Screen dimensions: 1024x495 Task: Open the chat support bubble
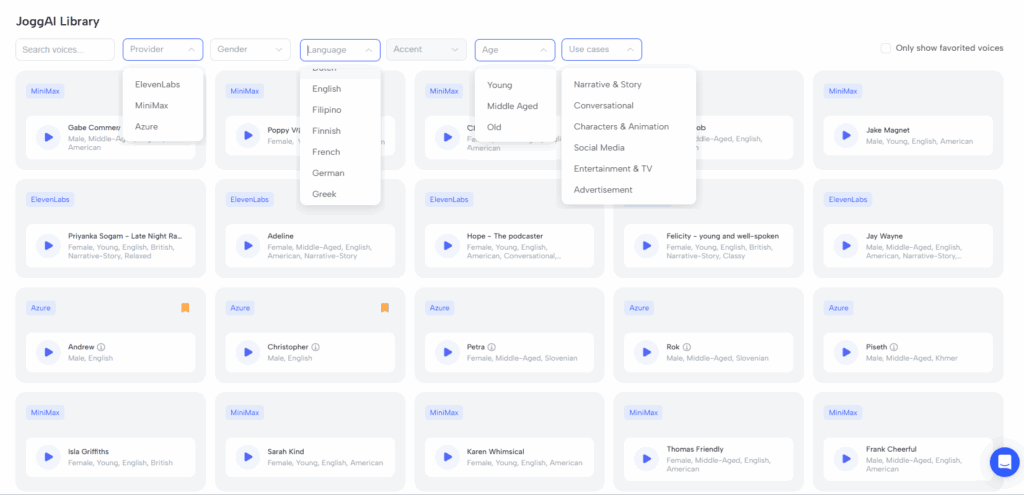point(1003,461)
